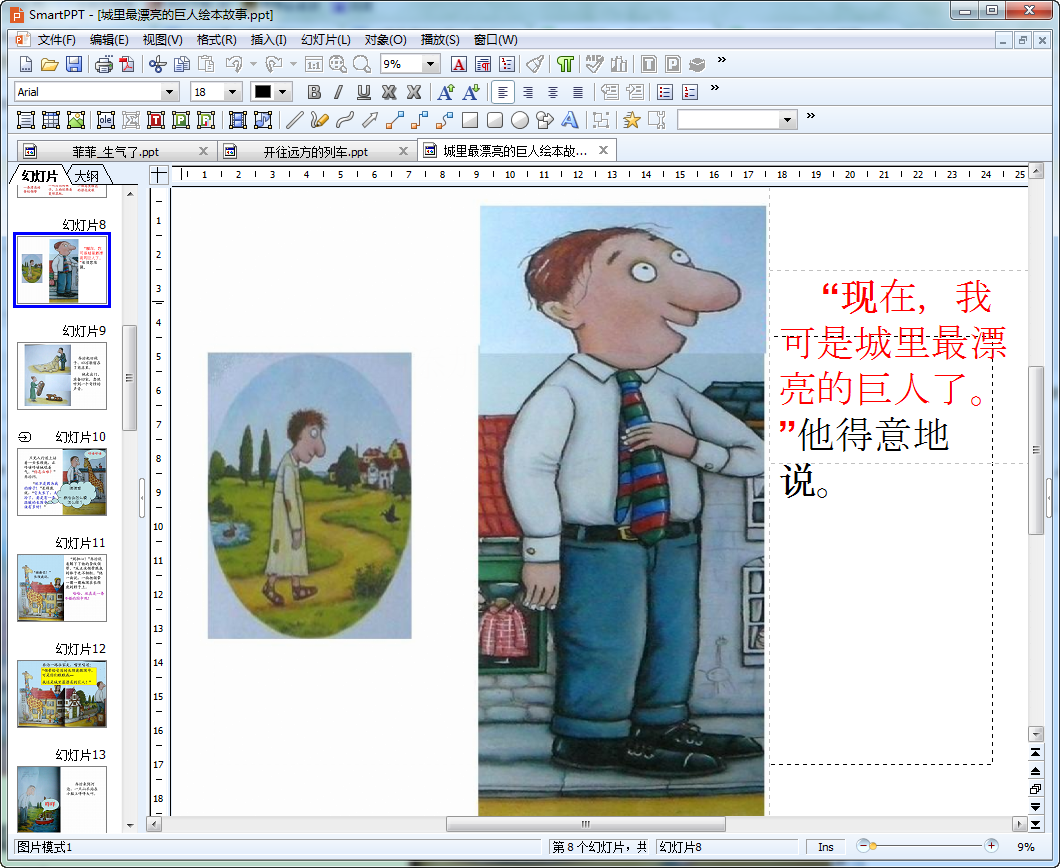Expand first toolbar overflow chevron
1060x868 pixels.
click(721, 59)
